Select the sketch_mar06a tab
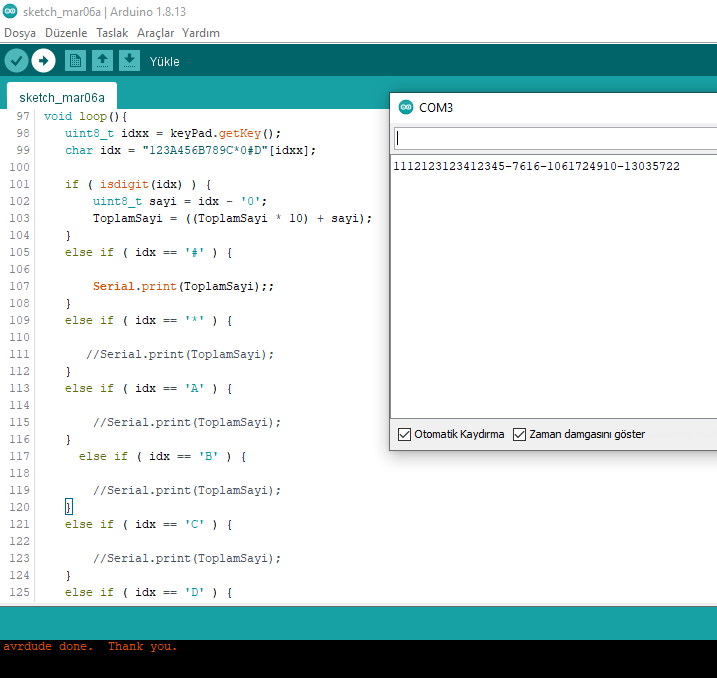This screenshot has width=717, height=678. 62,98
